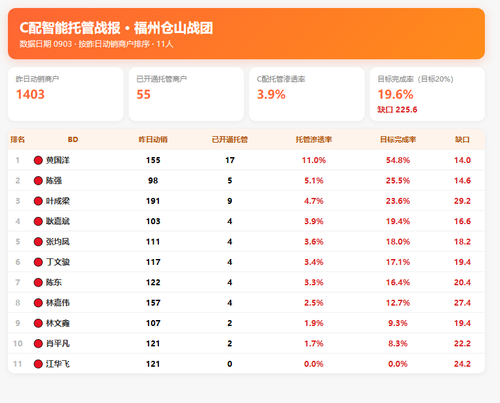Click the name 肖平凡 in rank 10 row

[58, 343]
